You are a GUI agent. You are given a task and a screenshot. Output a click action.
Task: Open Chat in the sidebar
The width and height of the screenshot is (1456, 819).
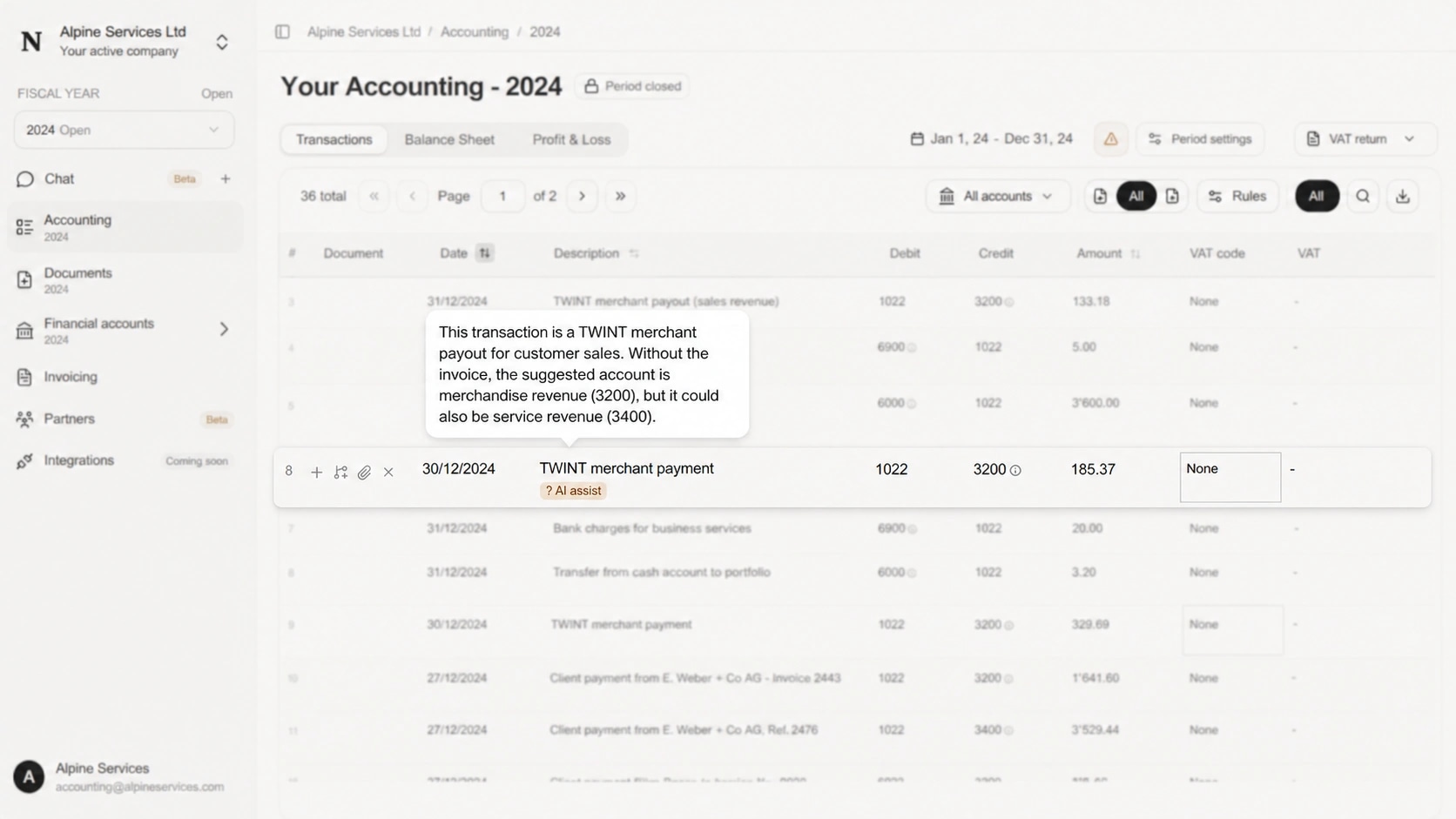pyautogui.click(x=59, y=179)
